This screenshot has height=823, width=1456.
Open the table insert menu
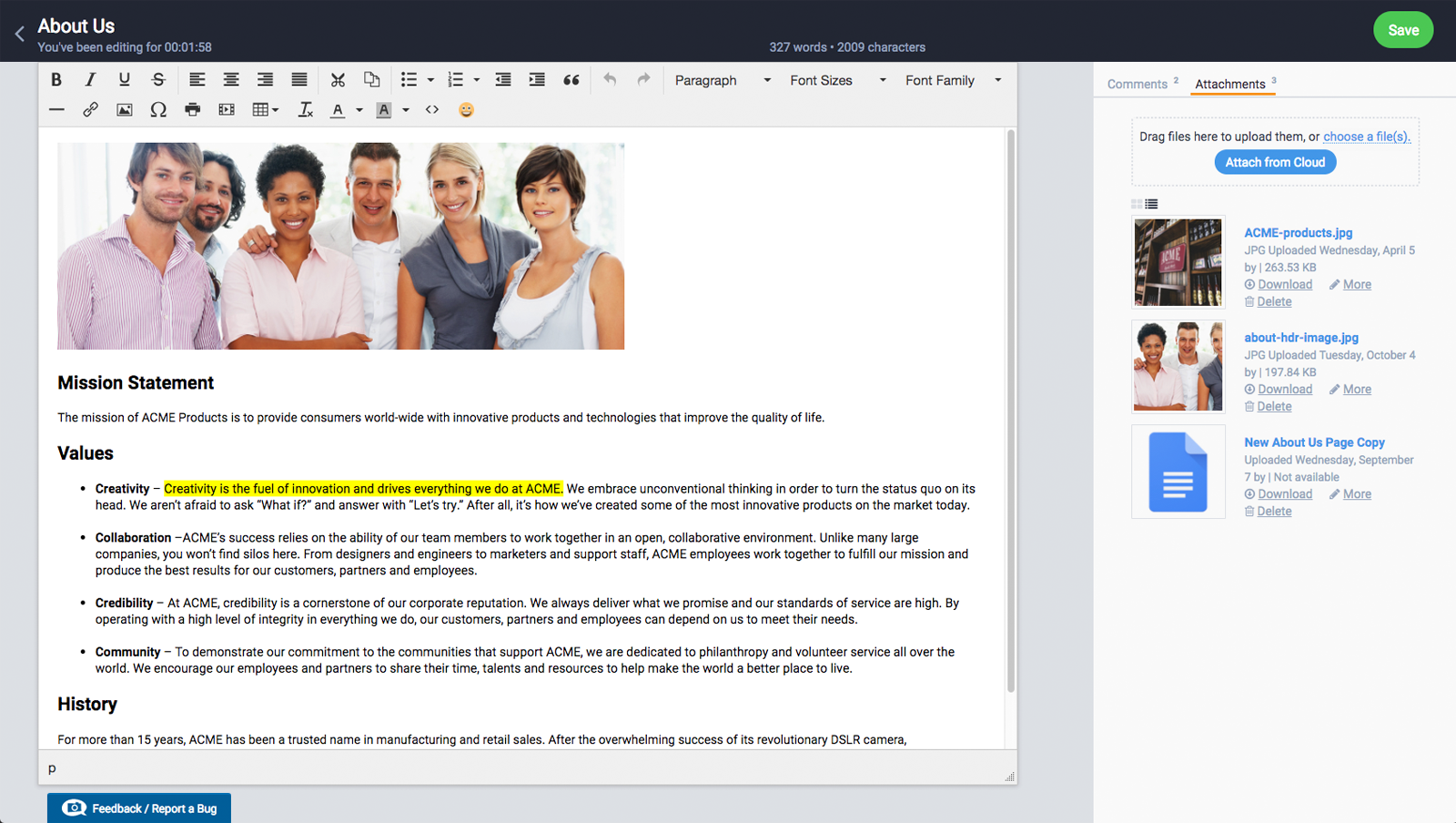coord(265,110)
